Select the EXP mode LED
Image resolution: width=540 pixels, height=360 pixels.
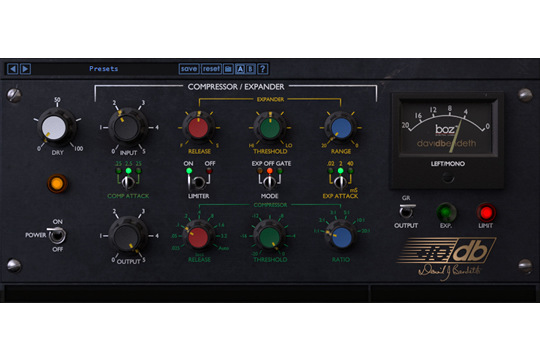pyautogui.click(x=260, y=171)
